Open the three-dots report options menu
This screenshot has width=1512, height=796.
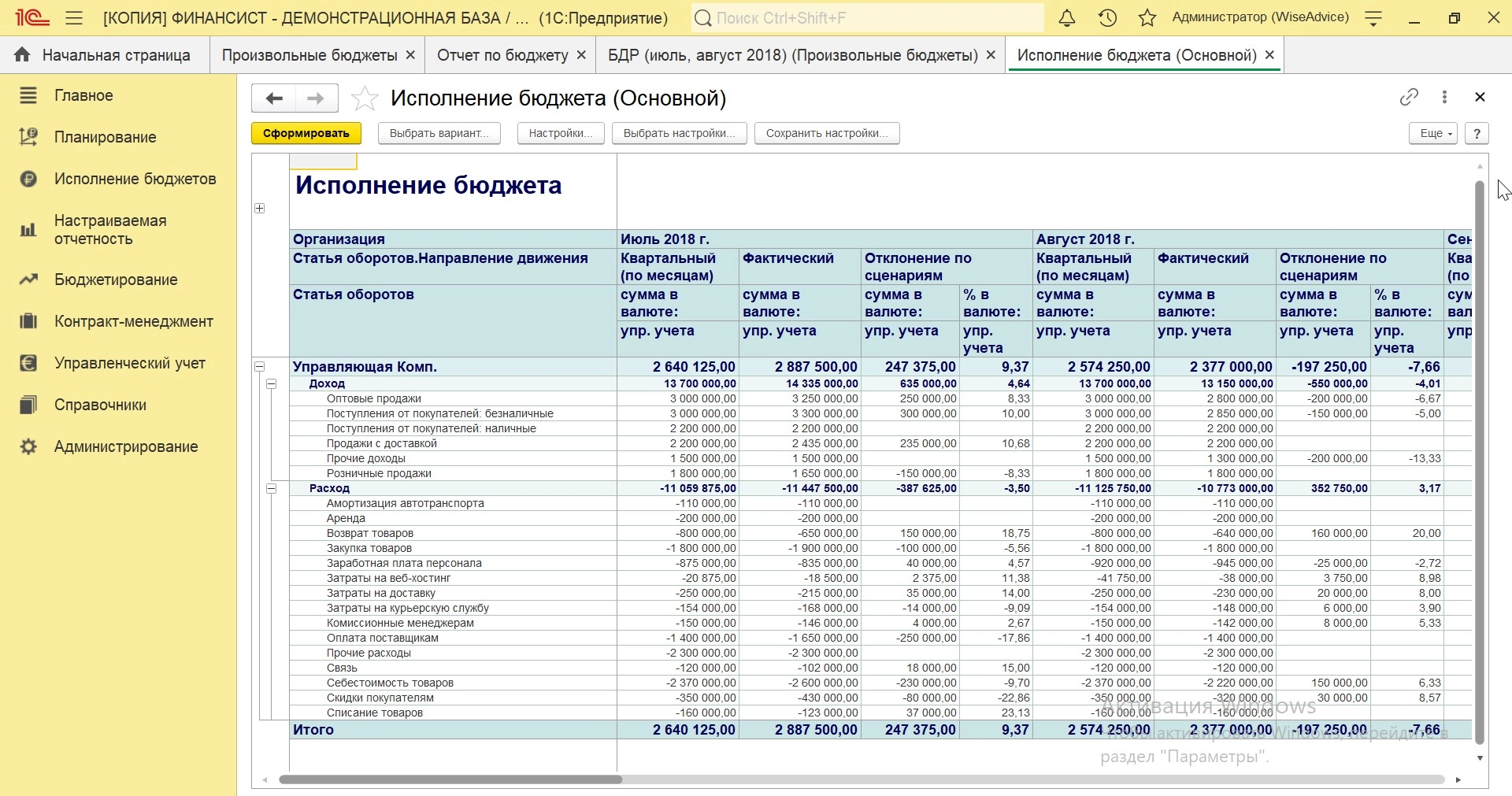pyautogui.click(x=1444, y=97)
